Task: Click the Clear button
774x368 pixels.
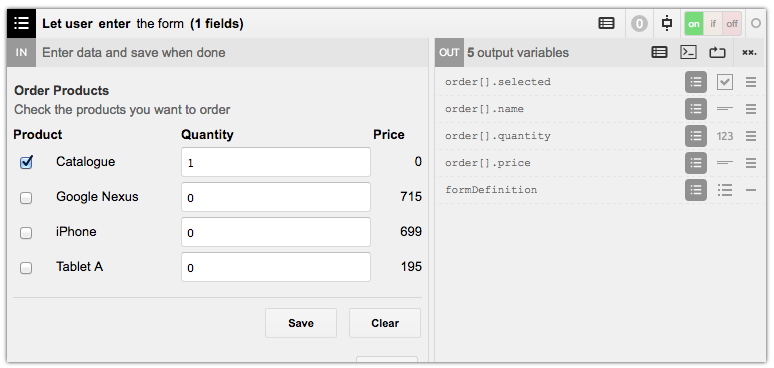Action: (385, 323)
